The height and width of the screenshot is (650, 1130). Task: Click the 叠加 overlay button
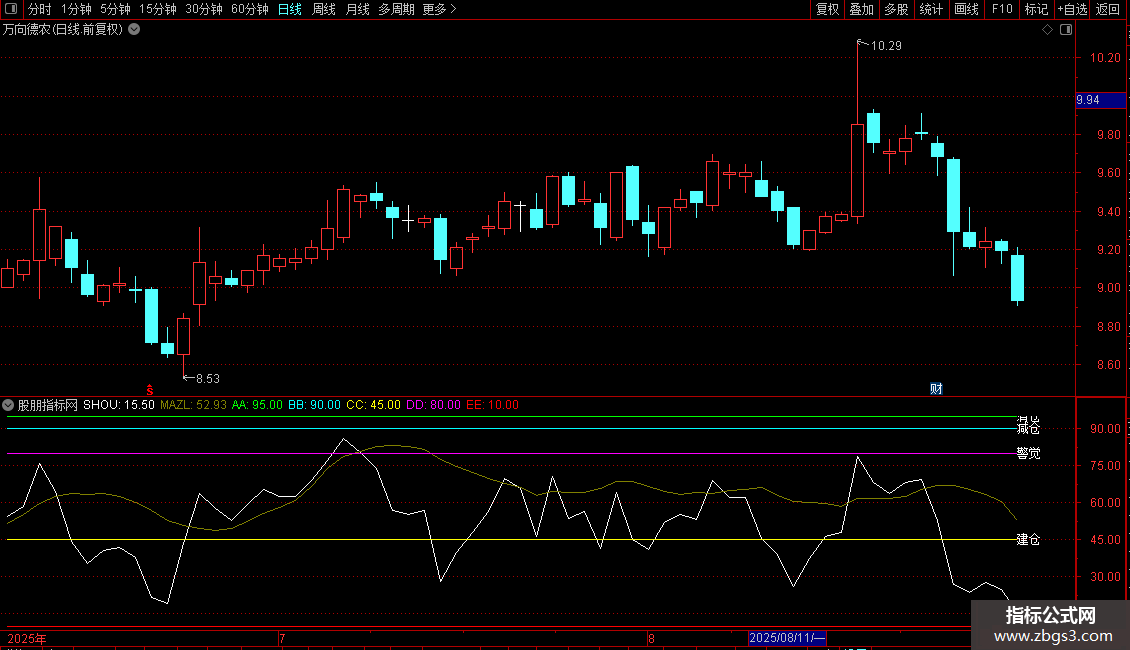(861, 9)
